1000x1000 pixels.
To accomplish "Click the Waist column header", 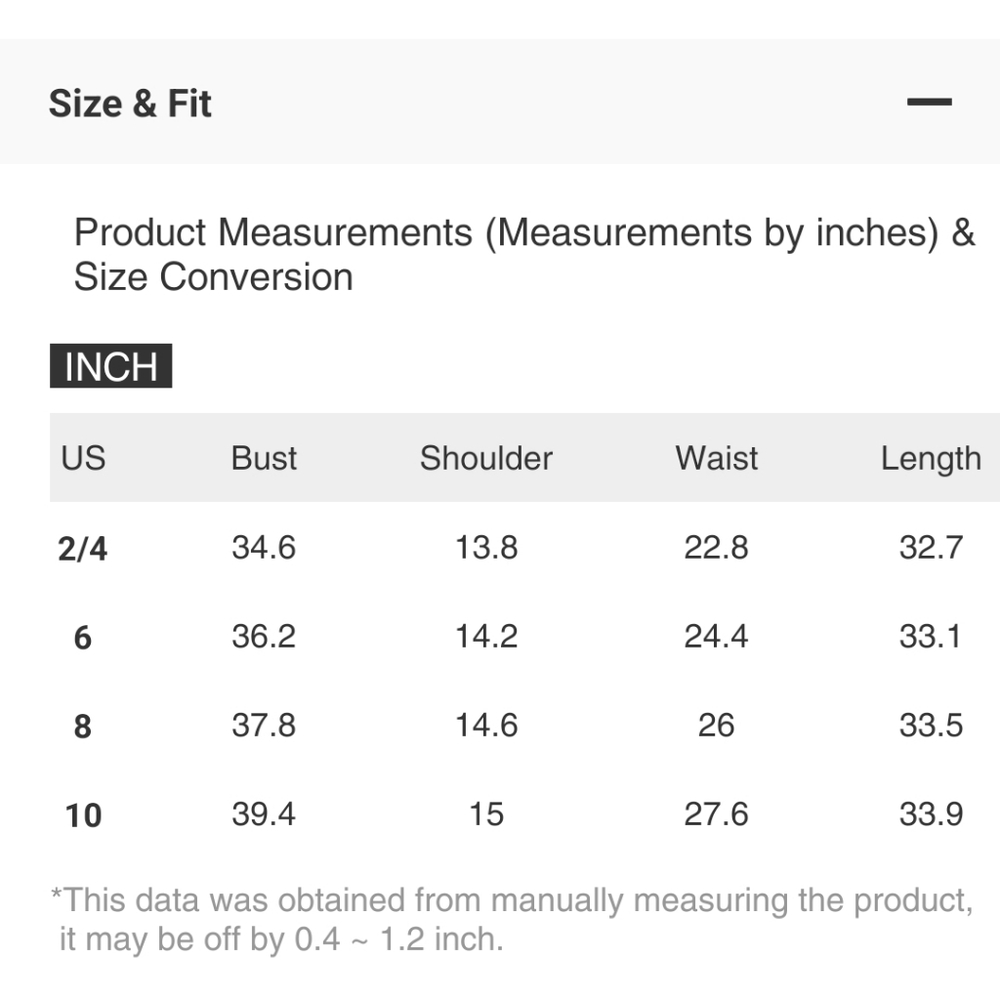I will (716, 458).
